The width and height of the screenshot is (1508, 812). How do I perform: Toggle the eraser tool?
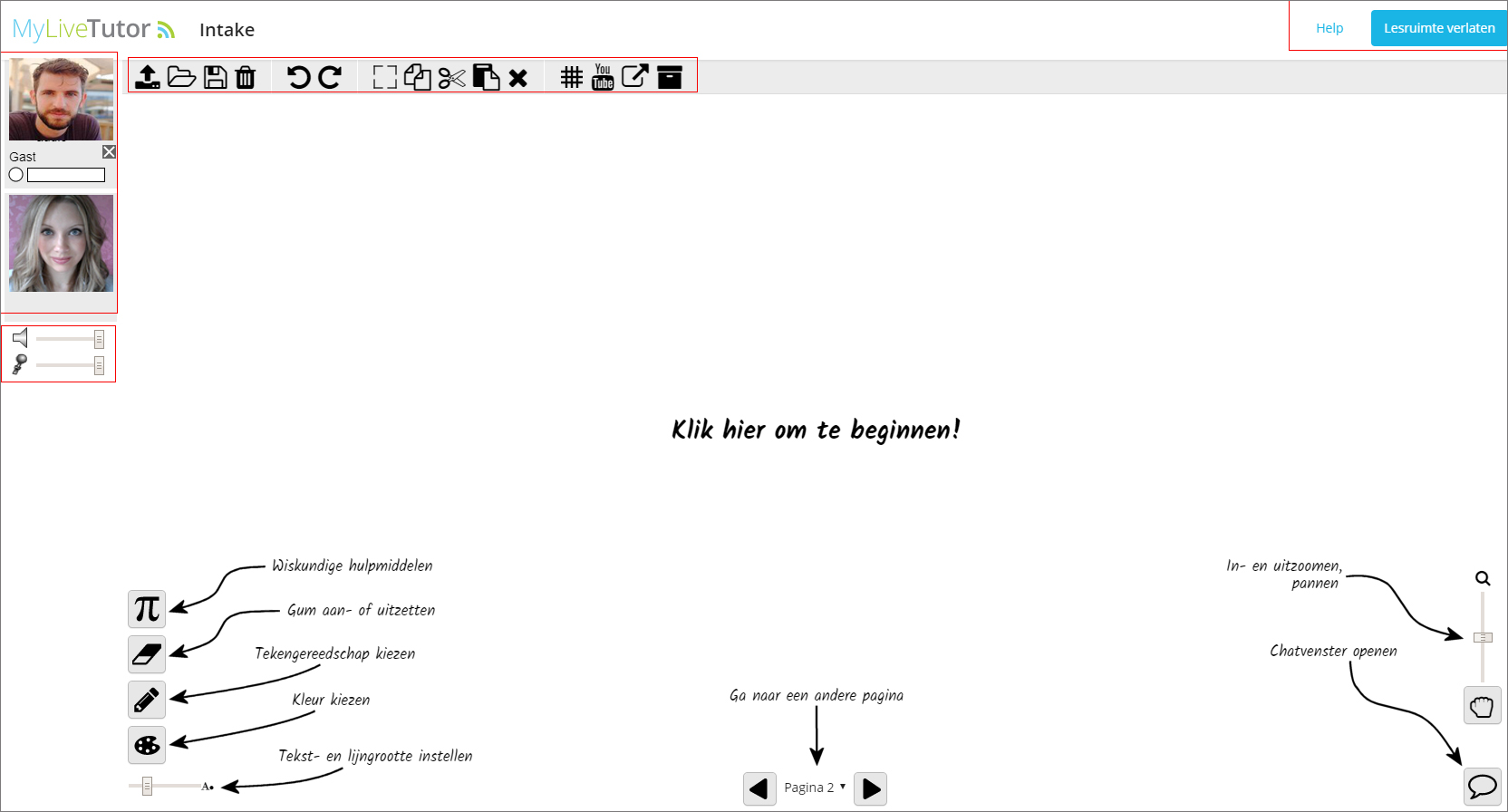(147, 654)
